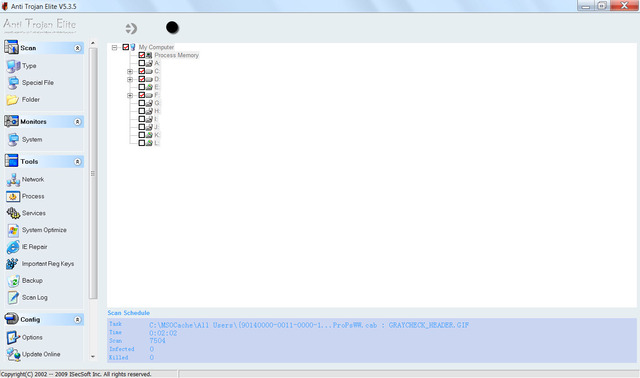The image size is (640, 378).
Task: Open the Special File scan icon
Action: point(13,83)
